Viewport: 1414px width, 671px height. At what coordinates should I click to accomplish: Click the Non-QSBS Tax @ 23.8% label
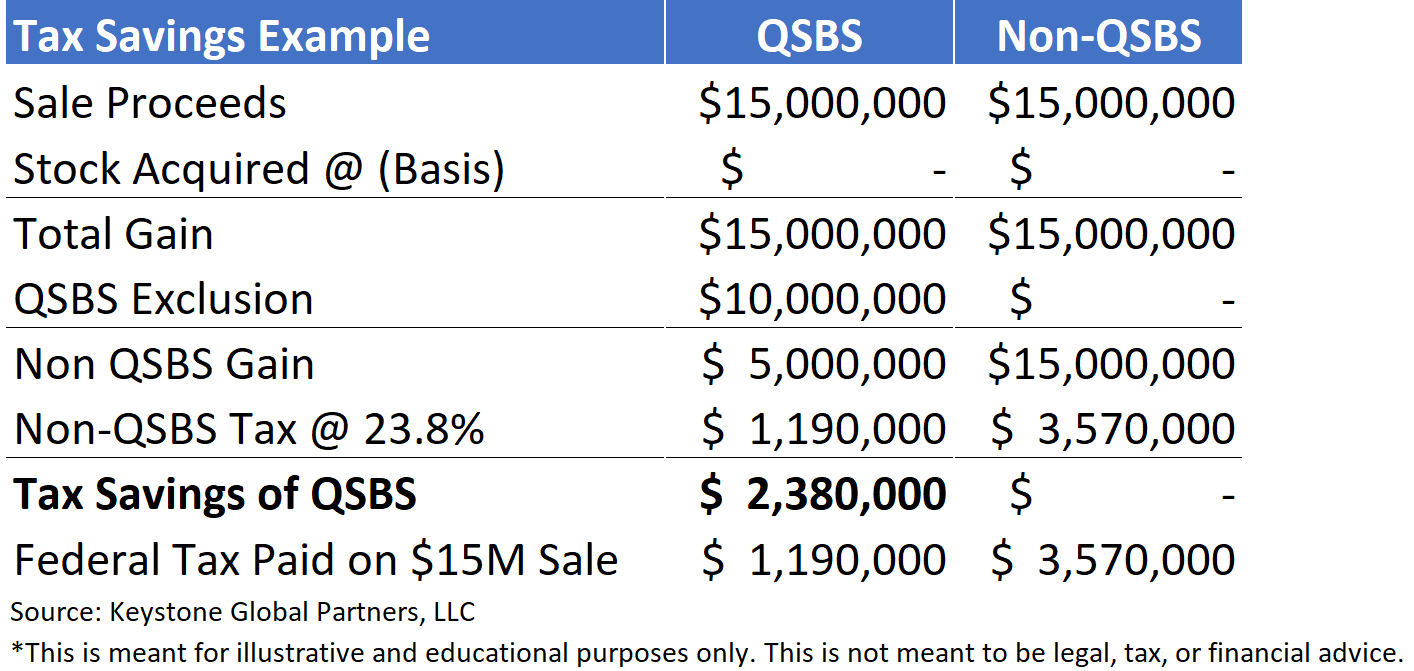(x=249, y=430)
